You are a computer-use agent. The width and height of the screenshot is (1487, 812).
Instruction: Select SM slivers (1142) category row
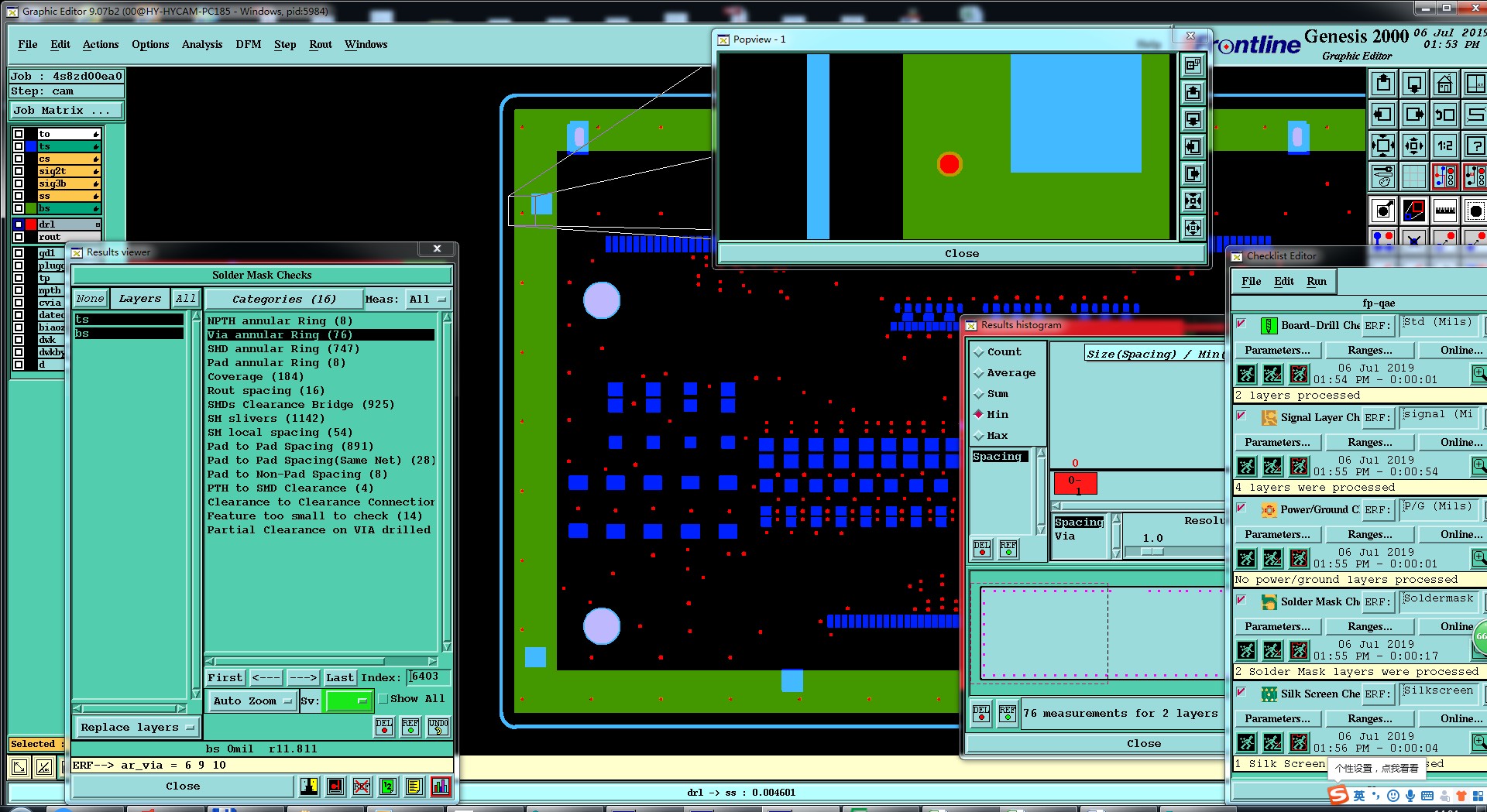click(x=321, y=418)
